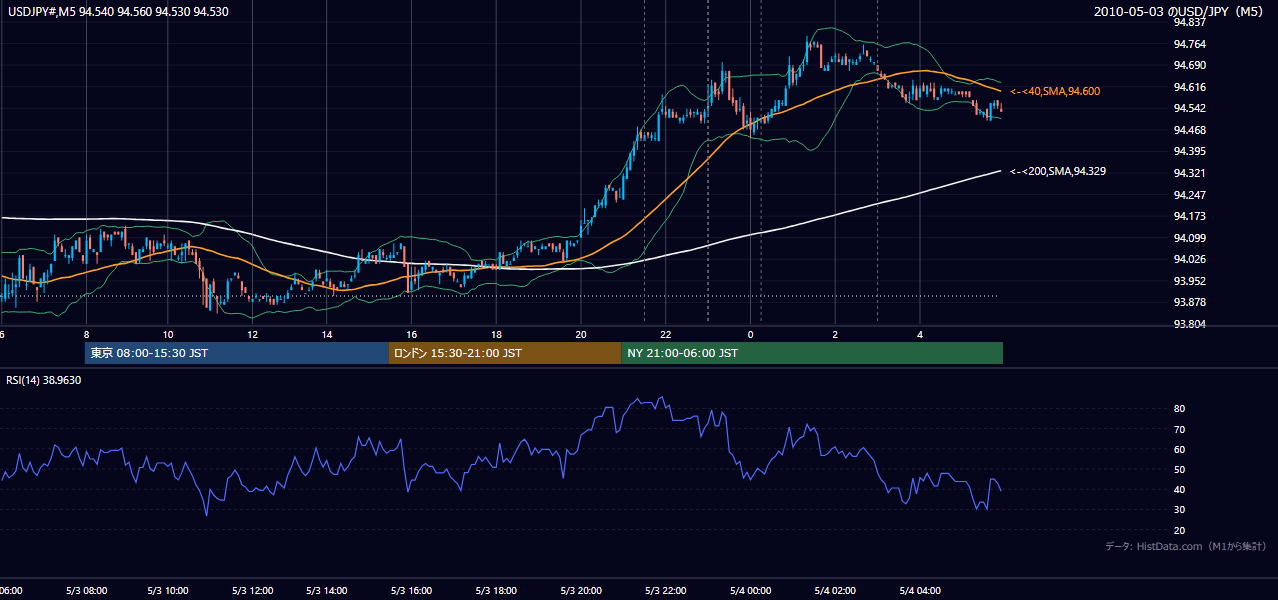The width and height of the screenshot is (1278, 600).
Task: Click the 5/4 04:00 date label
Action: click(x=920, y=591)
